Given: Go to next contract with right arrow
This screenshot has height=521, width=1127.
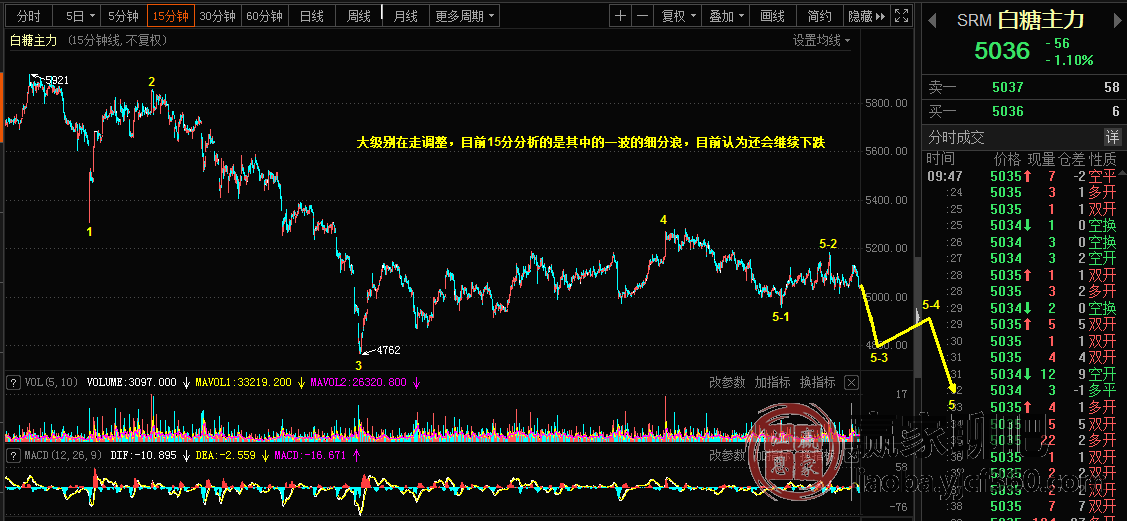Looking at the screenshot, I should [1117, 22].
